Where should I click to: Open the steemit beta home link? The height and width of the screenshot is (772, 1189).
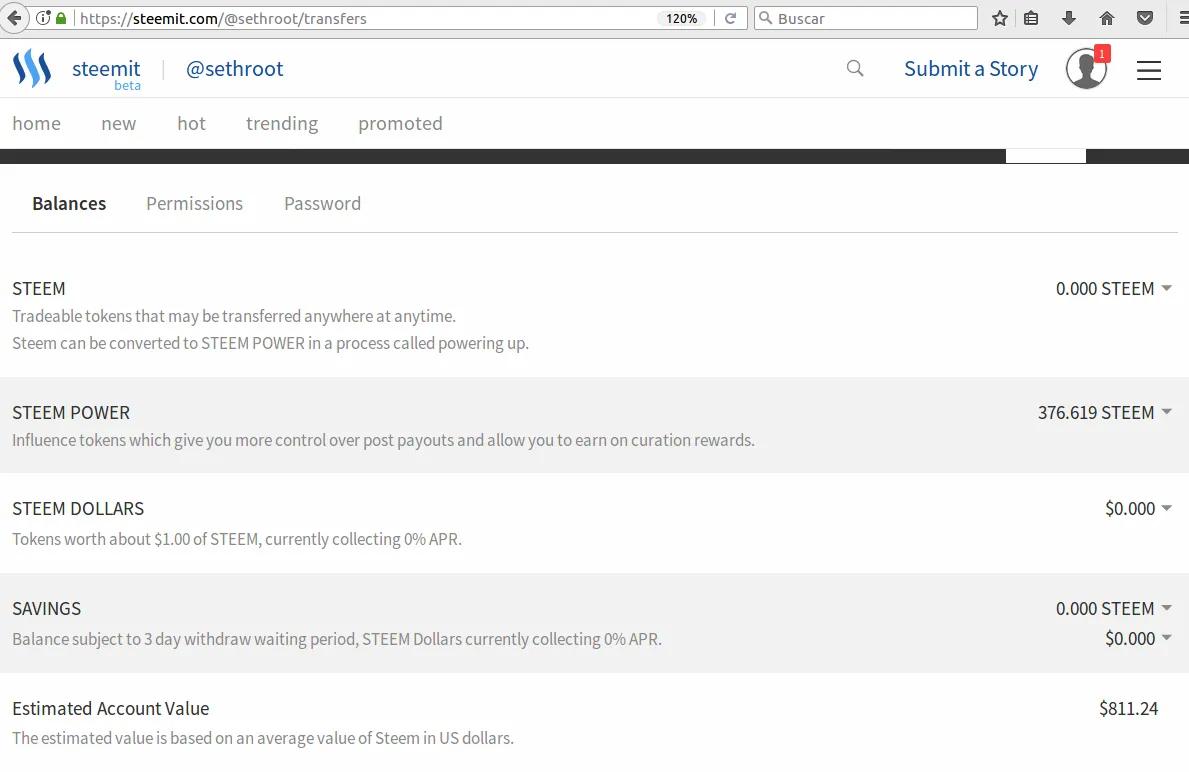point(106,74)
